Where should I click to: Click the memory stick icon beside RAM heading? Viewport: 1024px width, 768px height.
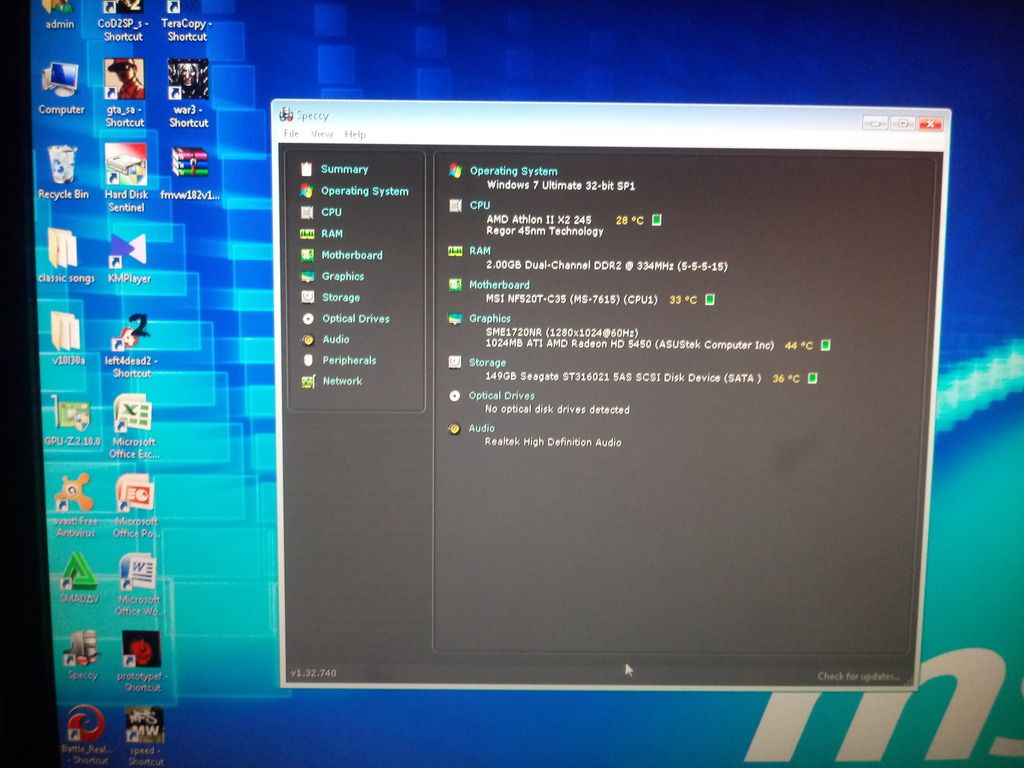tap(455, 251)
